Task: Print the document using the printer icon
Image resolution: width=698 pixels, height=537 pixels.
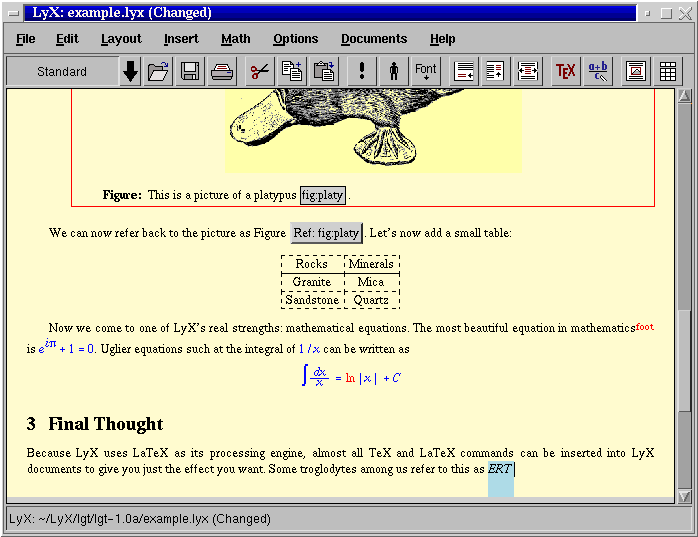Action: [222, 71]
